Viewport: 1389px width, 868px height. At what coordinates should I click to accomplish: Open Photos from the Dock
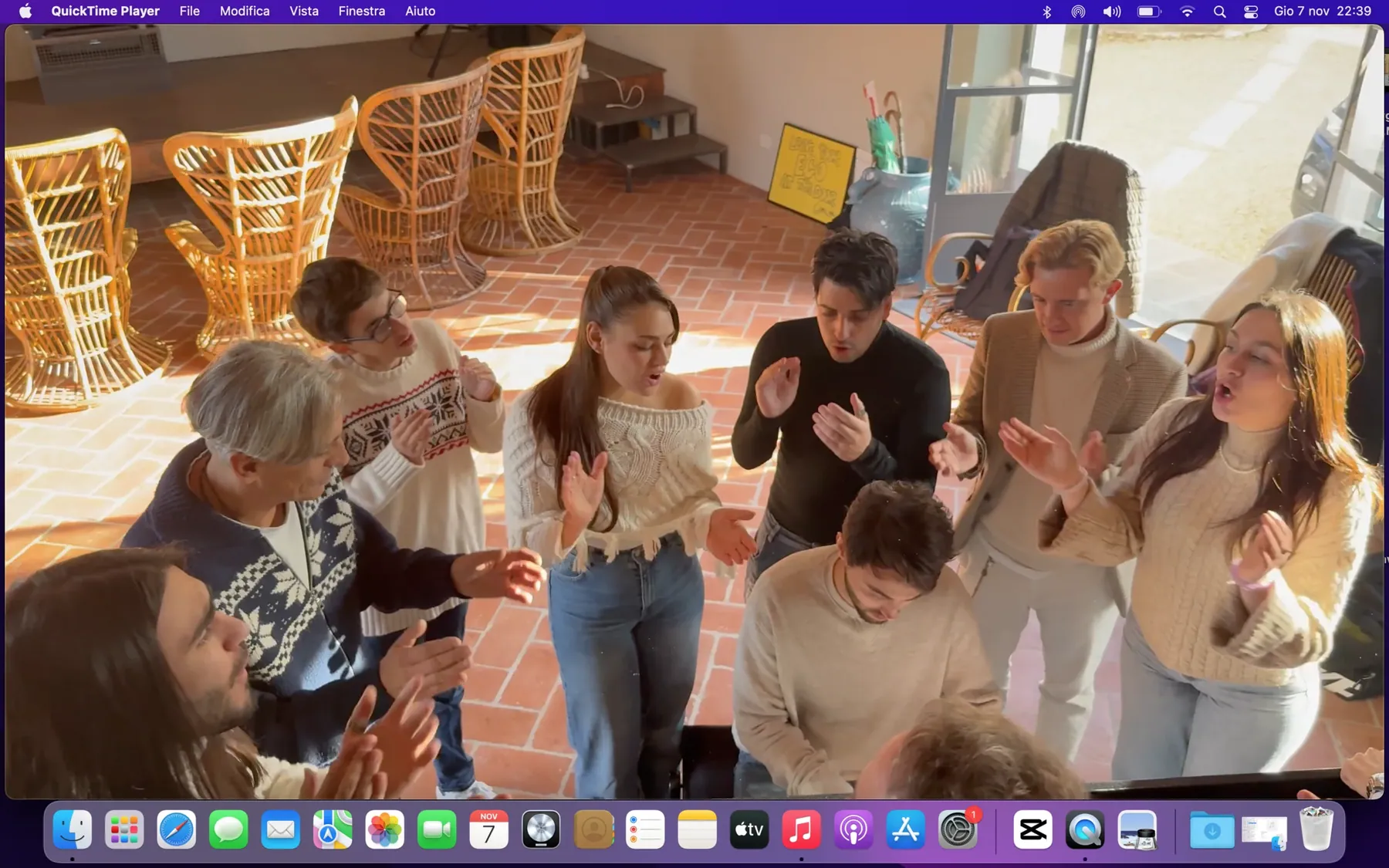[x=385, y=830]
